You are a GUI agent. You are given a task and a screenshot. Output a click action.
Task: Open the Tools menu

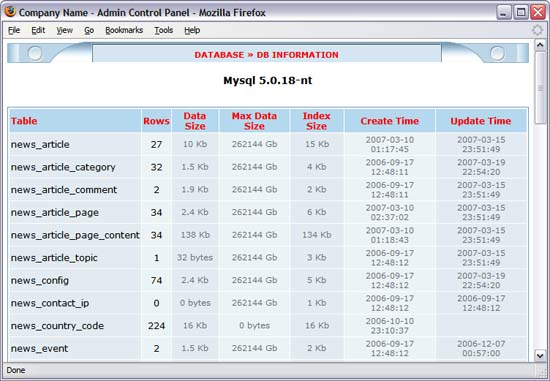pos(163,31)
